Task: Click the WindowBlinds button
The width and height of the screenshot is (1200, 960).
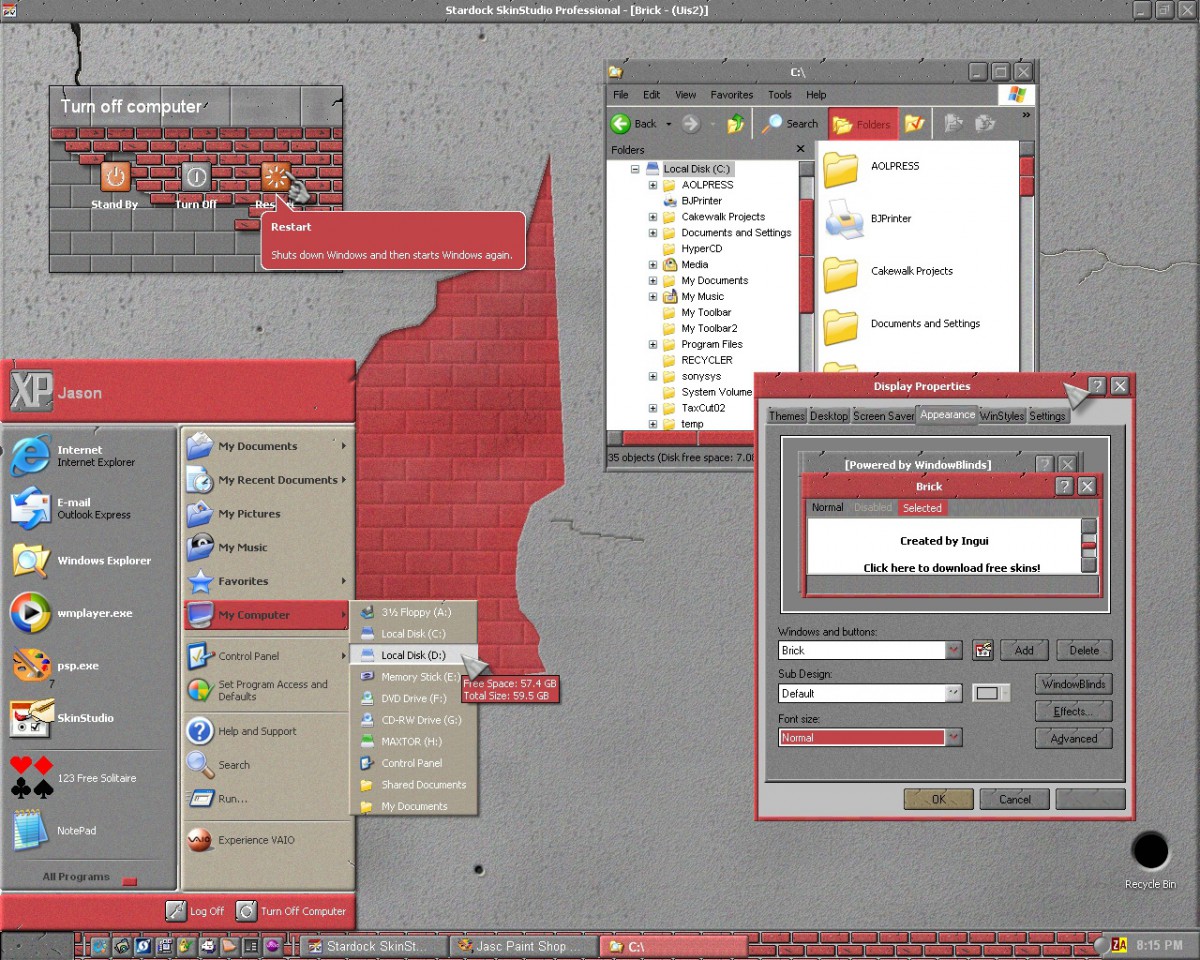Action: pos(1074,685)
